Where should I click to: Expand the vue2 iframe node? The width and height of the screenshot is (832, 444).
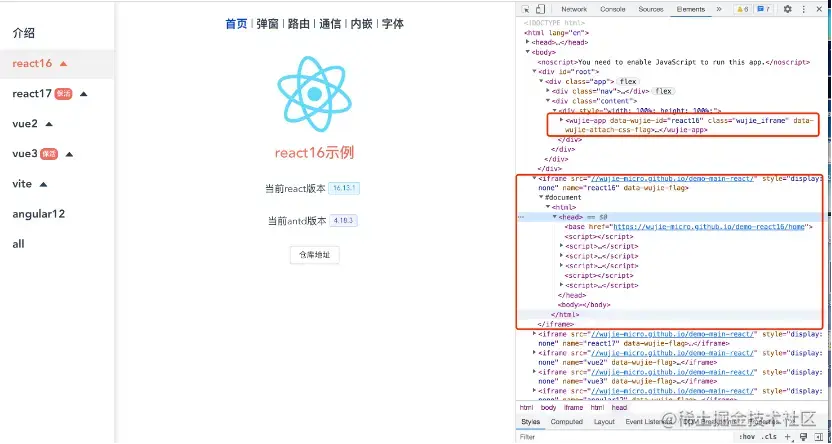point(535,353)
